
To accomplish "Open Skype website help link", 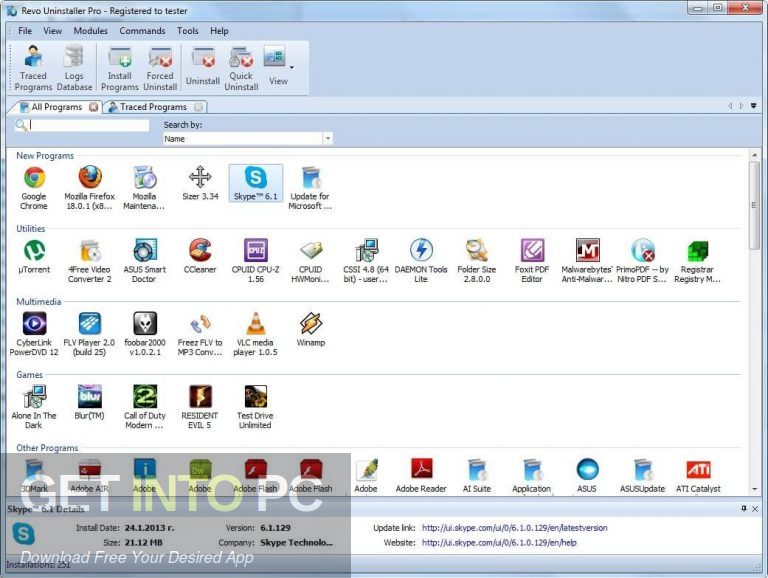I will [x=499, y=543].
